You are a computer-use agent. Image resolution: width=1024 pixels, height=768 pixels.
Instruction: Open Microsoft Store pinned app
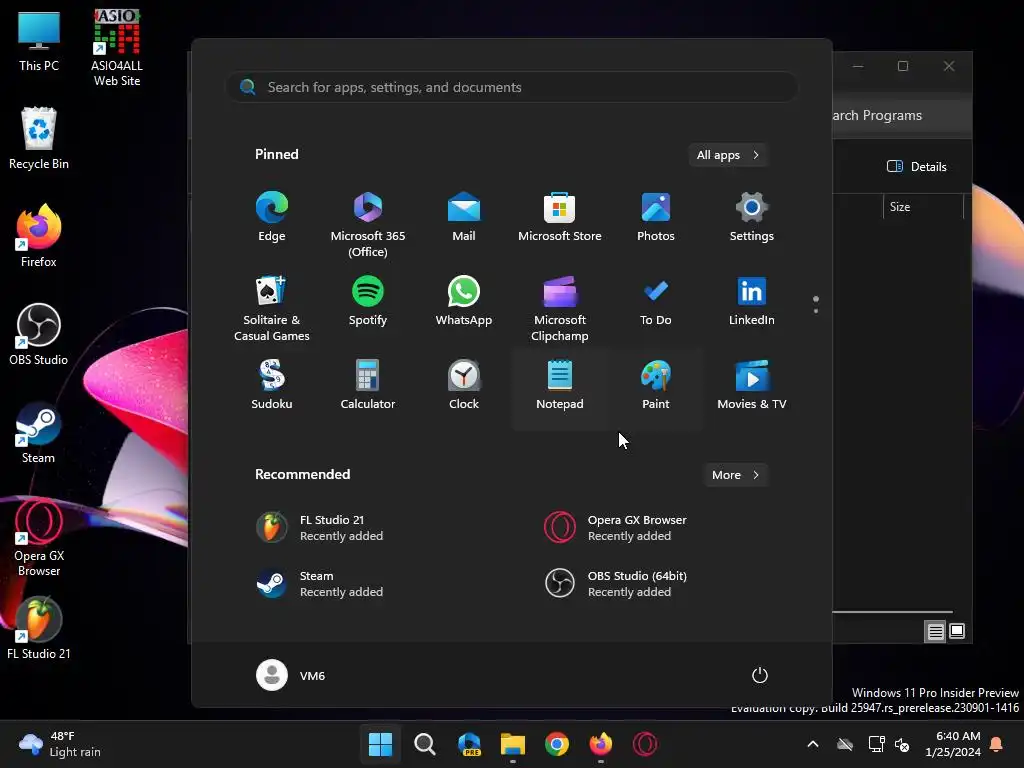point(560,217)
